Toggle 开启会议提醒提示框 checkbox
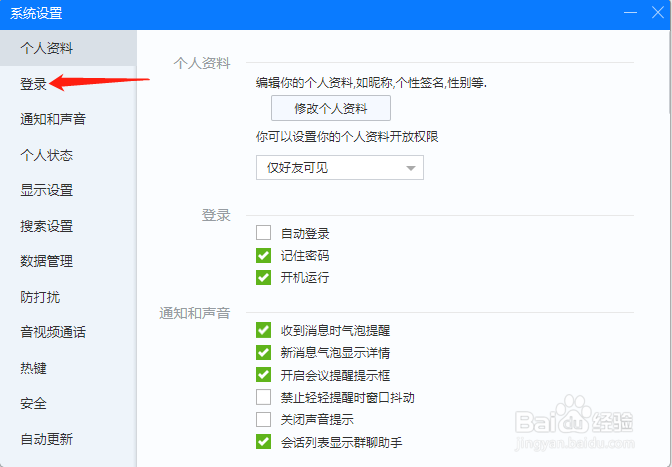Image resolution: width=672 pixels, height=467 pixels. (x=264, y=375)
